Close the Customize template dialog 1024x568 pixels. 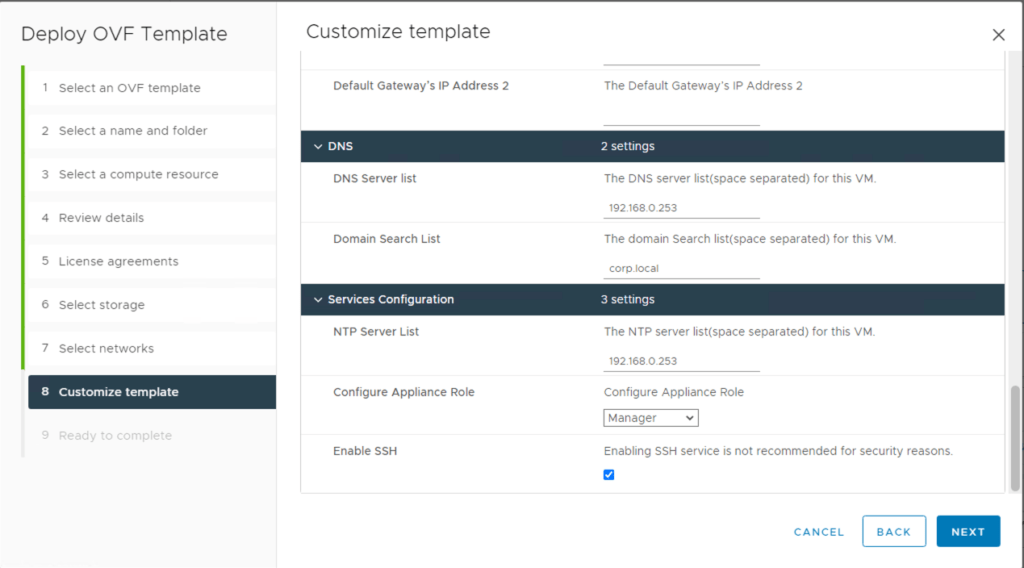tap(998, 35)
